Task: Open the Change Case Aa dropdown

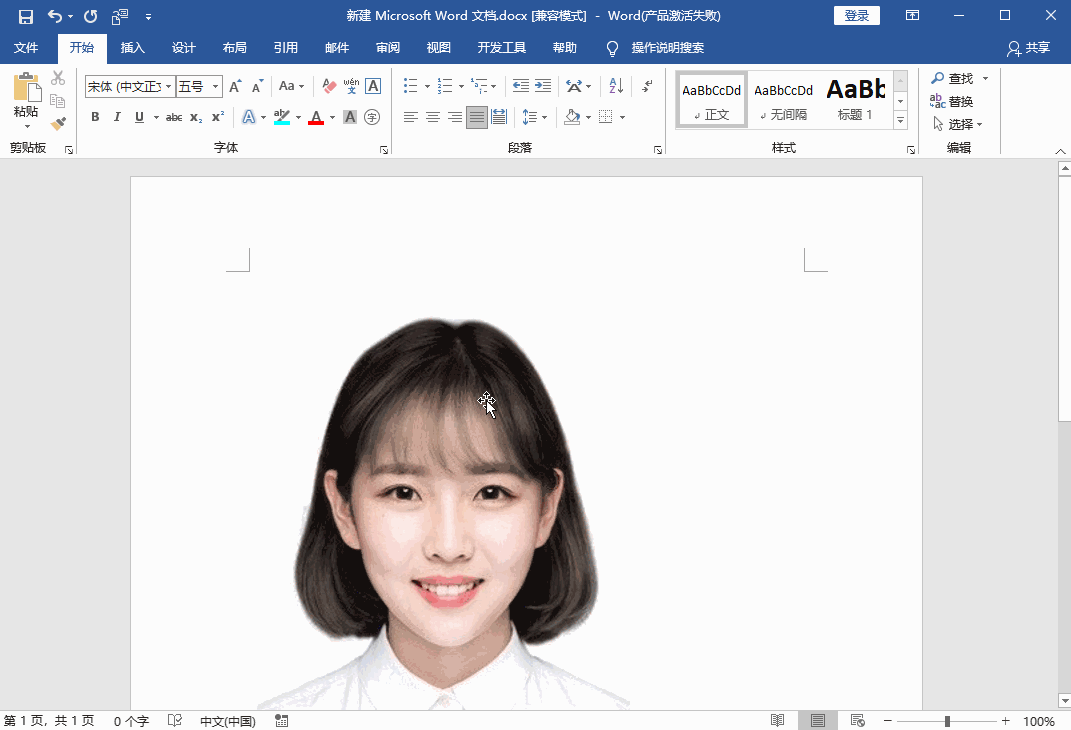Action: 292,86
